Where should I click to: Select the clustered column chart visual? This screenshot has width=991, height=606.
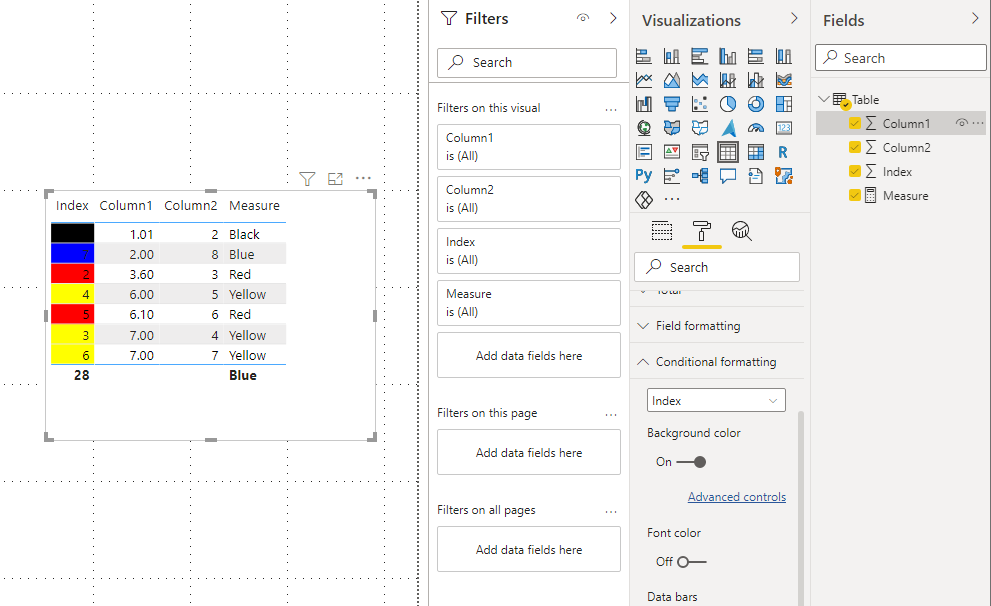[727, 56]
